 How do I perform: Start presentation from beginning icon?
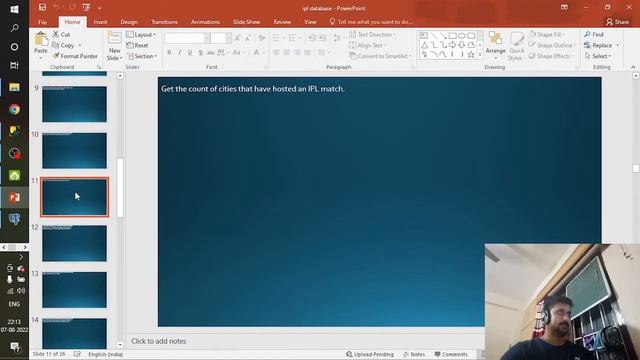86,7
